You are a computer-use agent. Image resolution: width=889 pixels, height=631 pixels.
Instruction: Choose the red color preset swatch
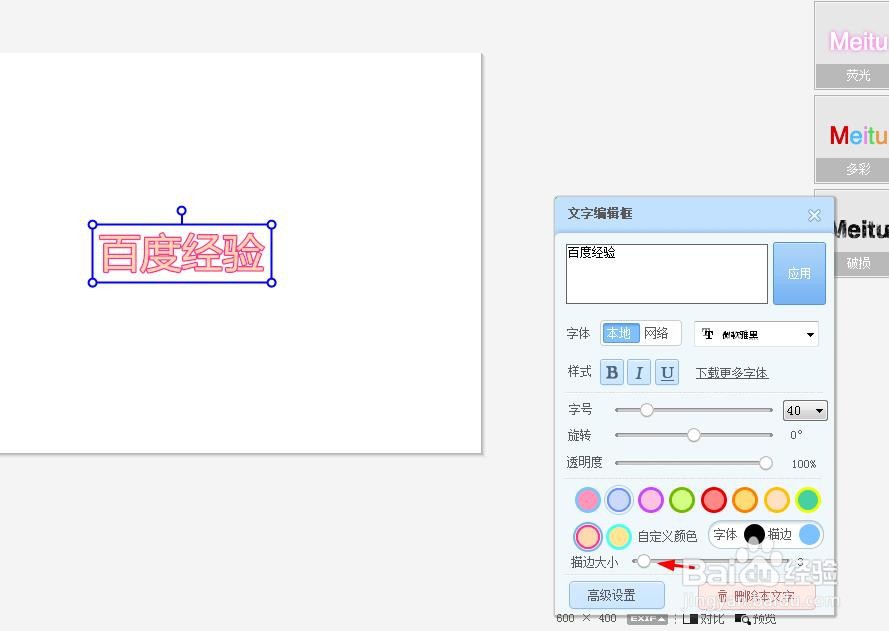[x=713, y=499]
